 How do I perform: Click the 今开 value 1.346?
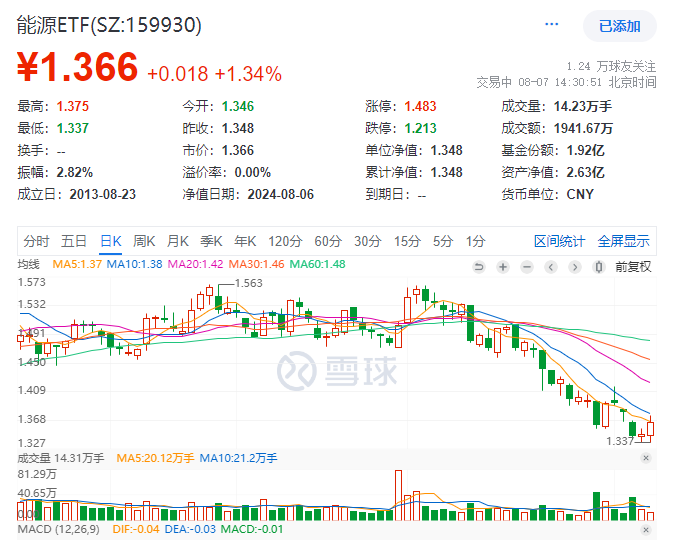238,106
